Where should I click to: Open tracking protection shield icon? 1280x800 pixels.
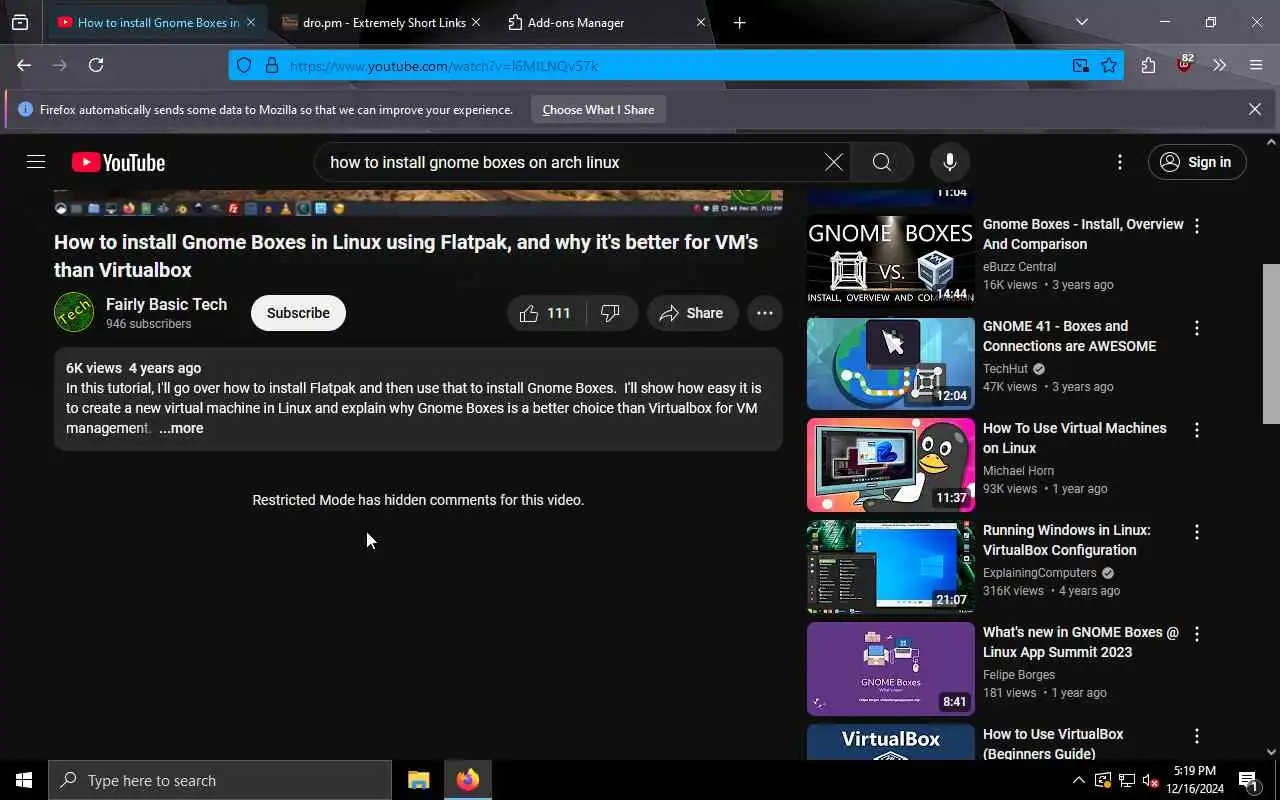click(x=244, y=66)
